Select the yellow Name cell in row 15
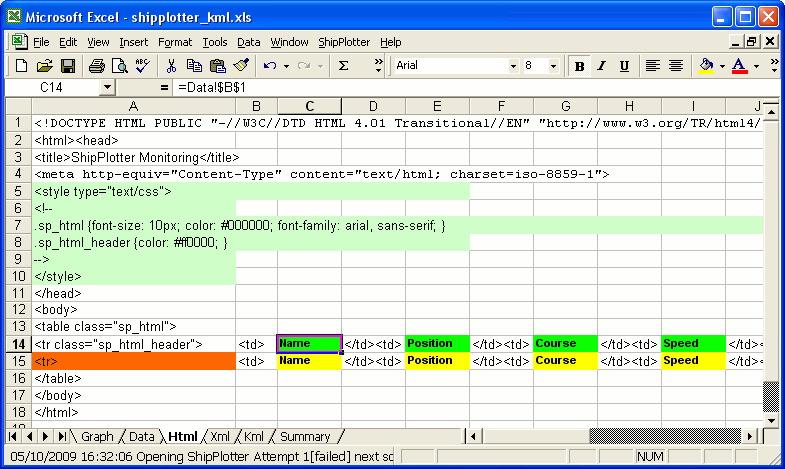 (309, 361)
